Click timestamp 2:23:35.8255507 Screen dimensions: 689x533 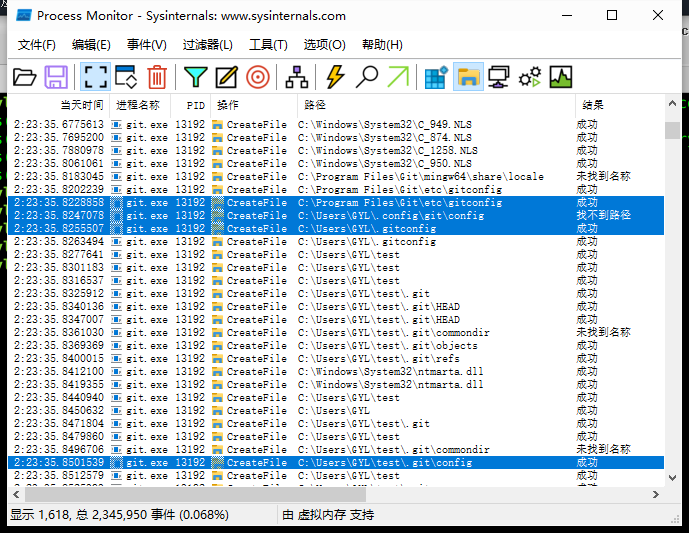click(x=59, y=228)
